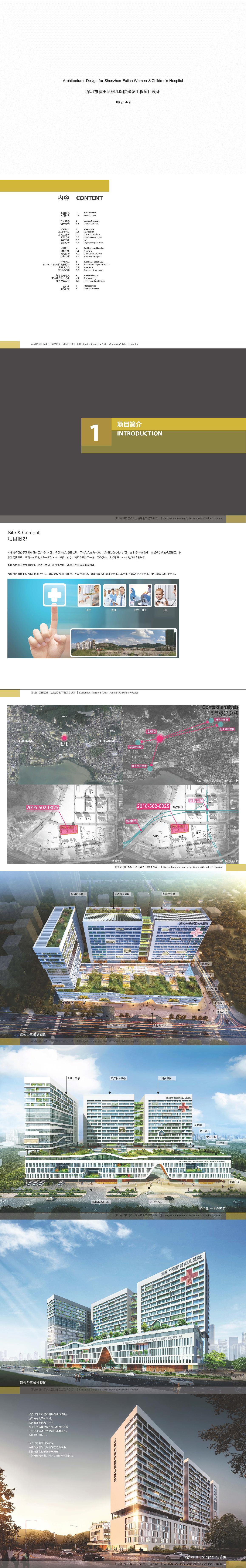Select the 'Site & Content' heading
Viewport: 246px width, 1568px height.
pyautogui.click(x=24, y=533)
